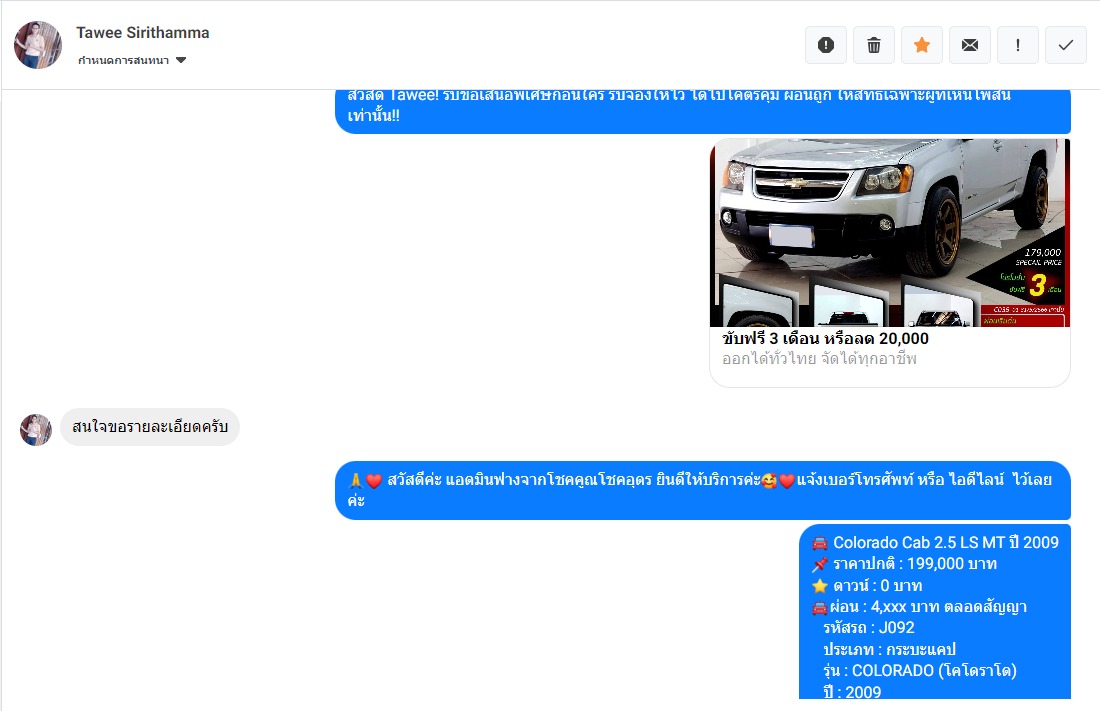Click sender avatar beside สนใจขอรายละเอียดครับ message
Viewport: 1100px width, 711px height.
coord(36,430)
